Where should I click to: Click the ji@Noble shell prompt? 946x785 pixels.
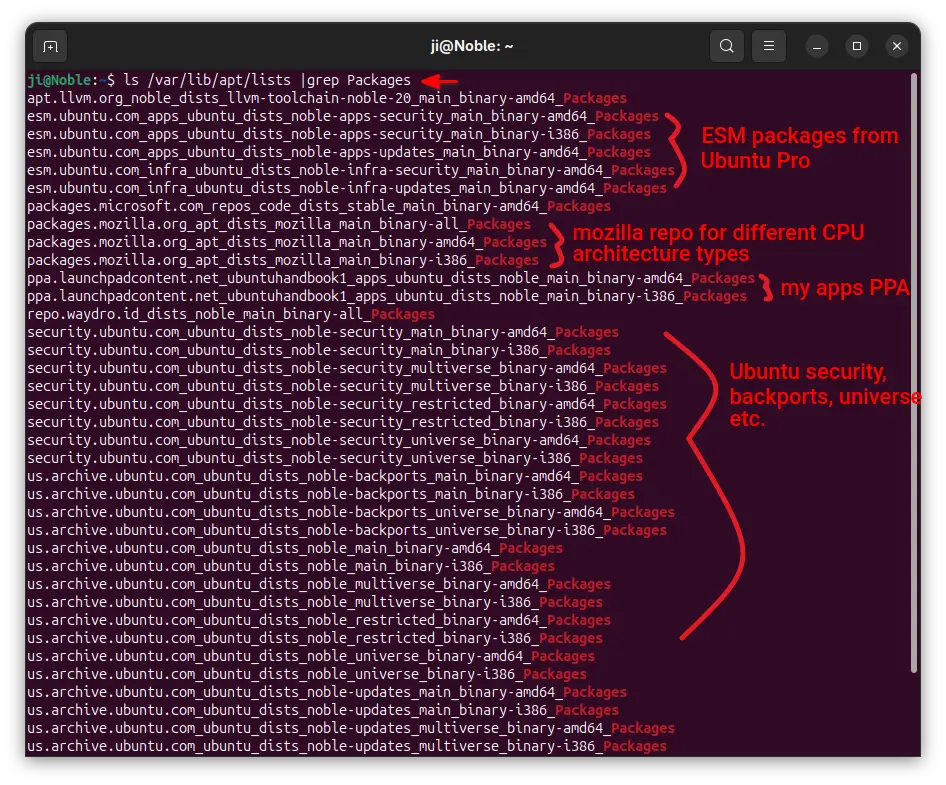71,80
